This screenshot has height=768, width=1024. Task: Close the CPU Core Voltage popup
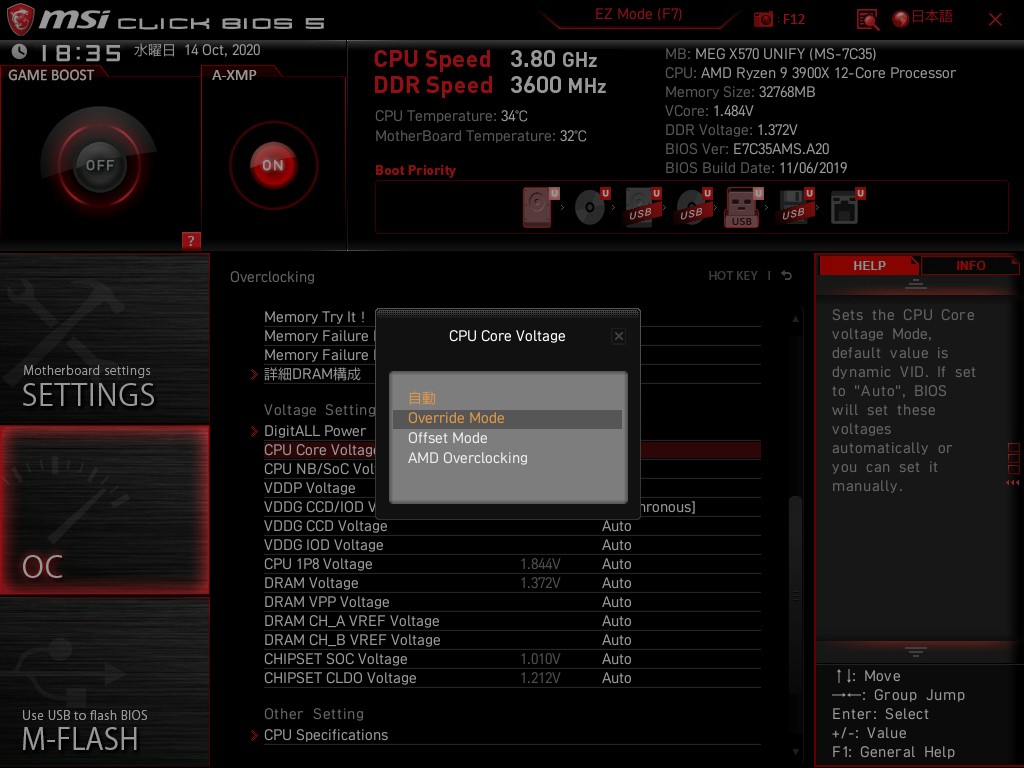click(618, 336)
